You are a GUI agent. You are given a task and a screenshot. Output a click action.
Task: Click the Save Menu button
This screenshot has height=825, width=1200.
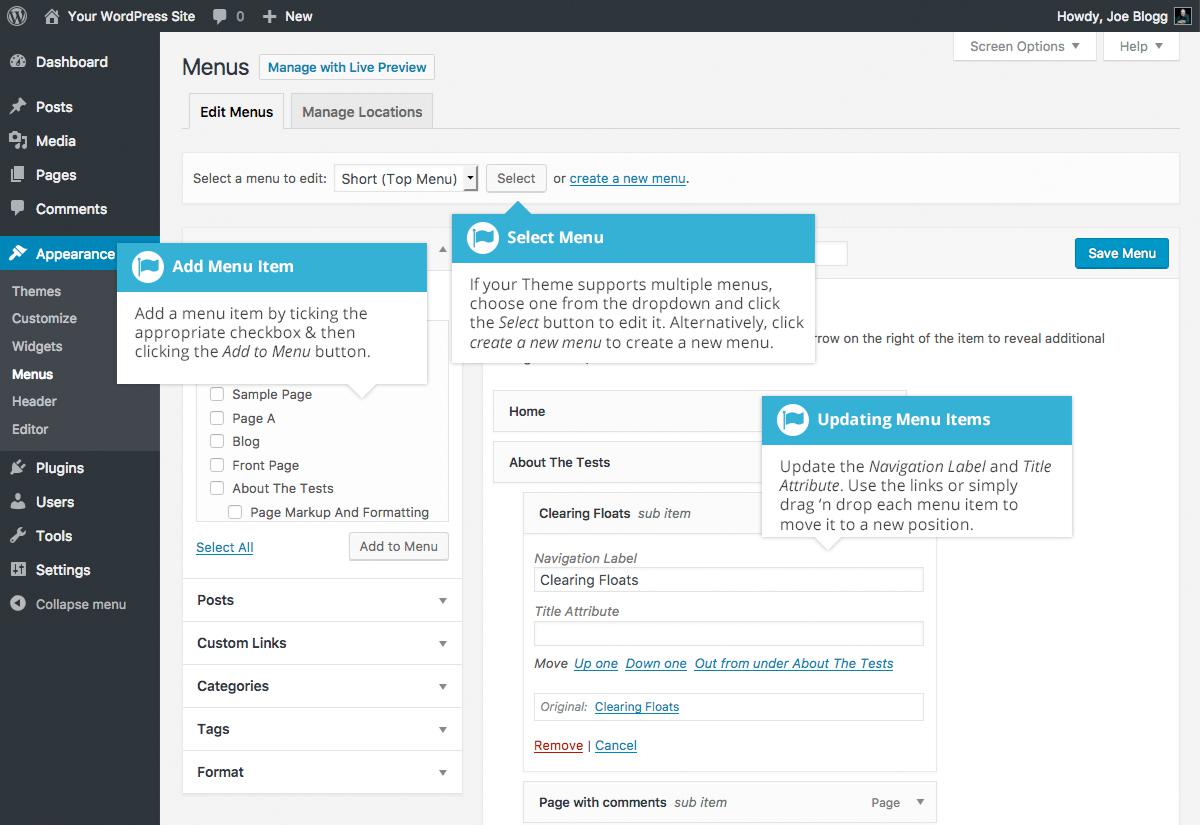click(1121, 253)
